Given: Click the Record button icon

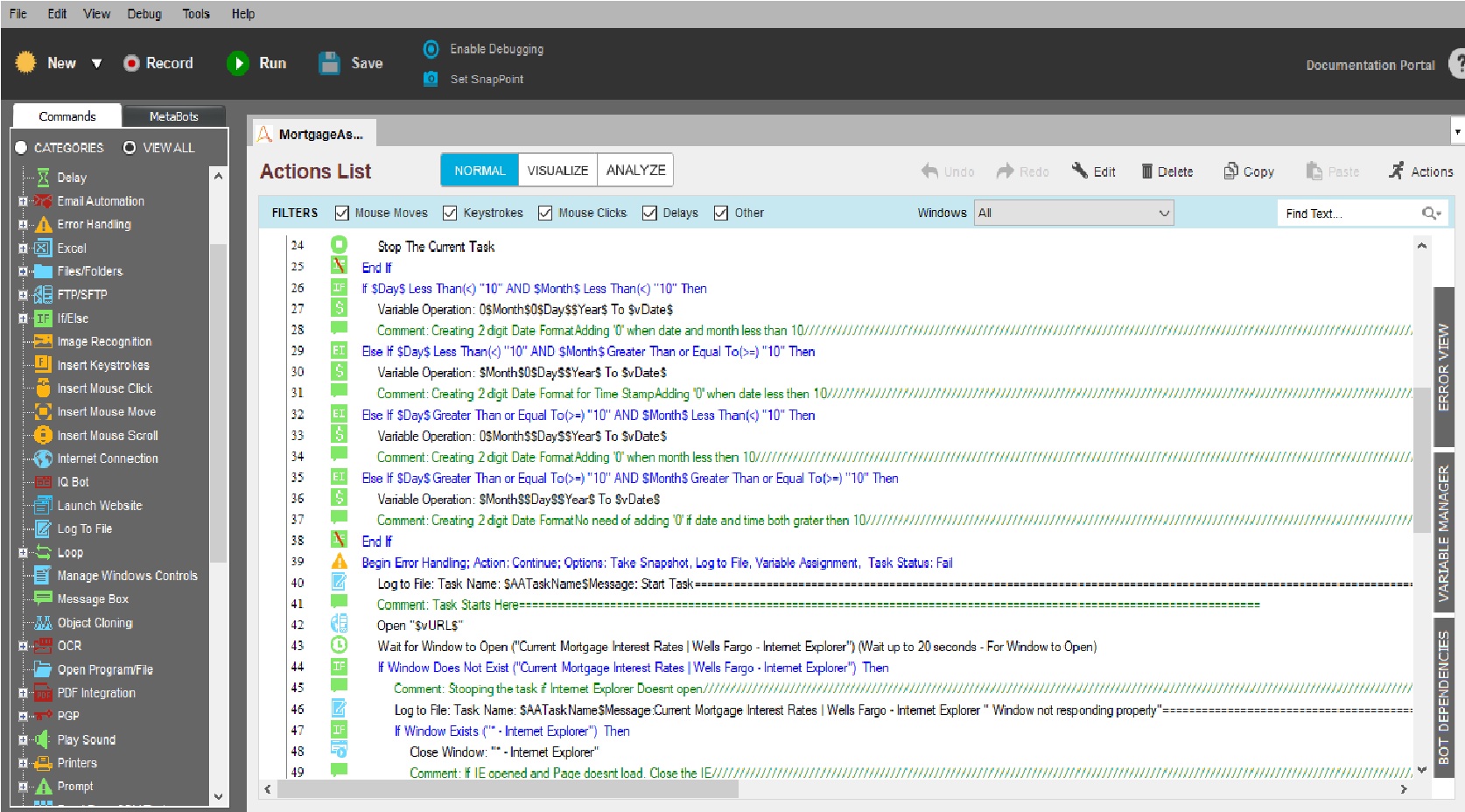Looking at the screenshot, I should click(131, 63).
